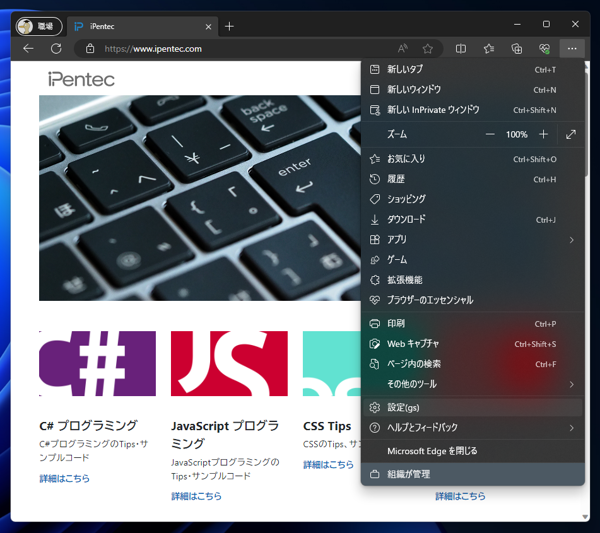Click the three-dot Settings and more button
This screenshot has height=533, width=600.
click(572, 49)
